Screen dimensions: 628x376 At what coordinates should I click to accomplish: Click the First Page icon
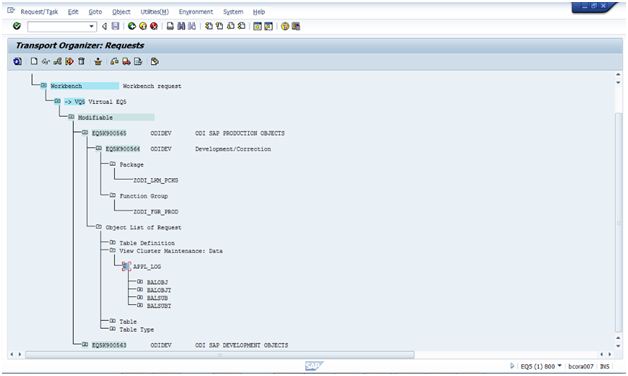(x=209, y=26)
